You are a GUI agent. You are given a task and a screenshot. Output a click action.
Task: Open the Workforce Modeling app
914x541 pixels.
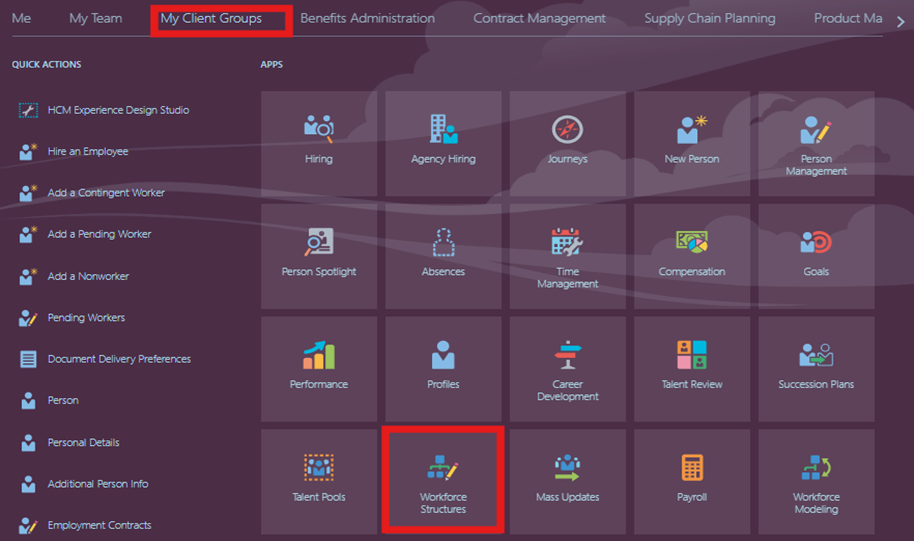tap(816, 481)
